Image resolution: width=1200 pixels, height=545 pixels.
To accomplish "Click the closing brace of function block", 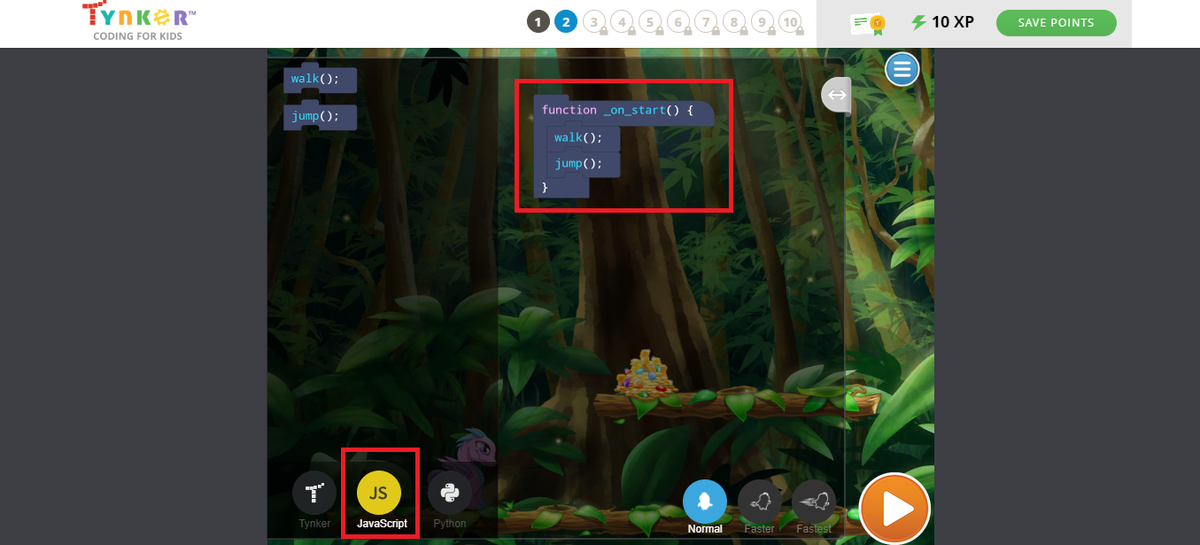I will tap(545, 187).
